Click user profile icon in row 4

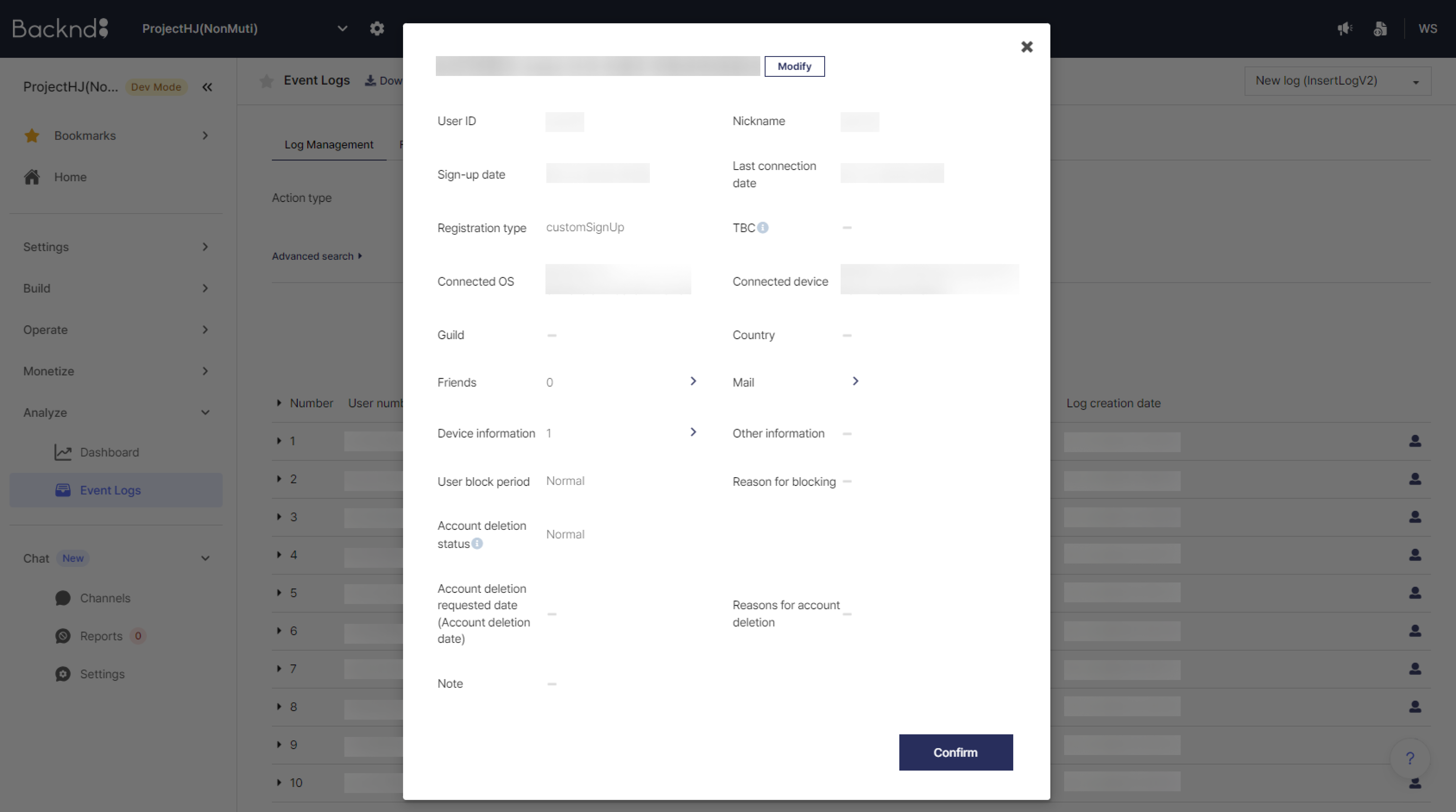[x=1415, y=554]
